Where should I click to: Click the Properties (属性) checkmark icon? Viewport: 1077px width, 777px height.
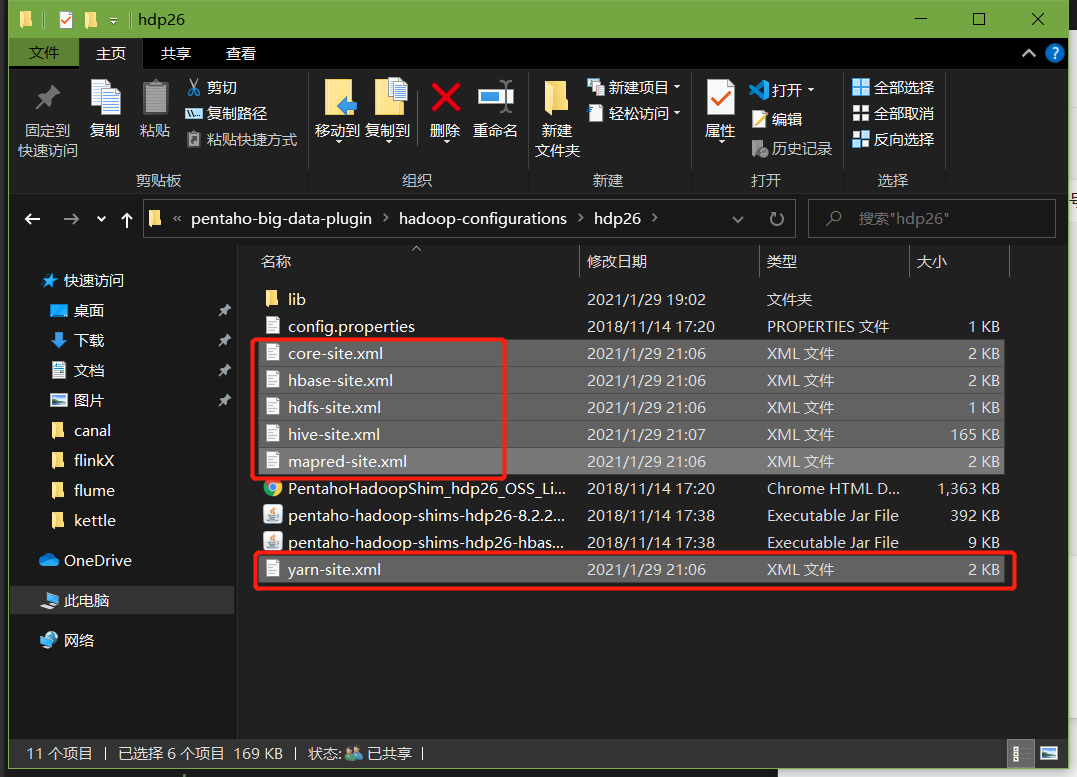pyautogui.click(x=720, y=98)
